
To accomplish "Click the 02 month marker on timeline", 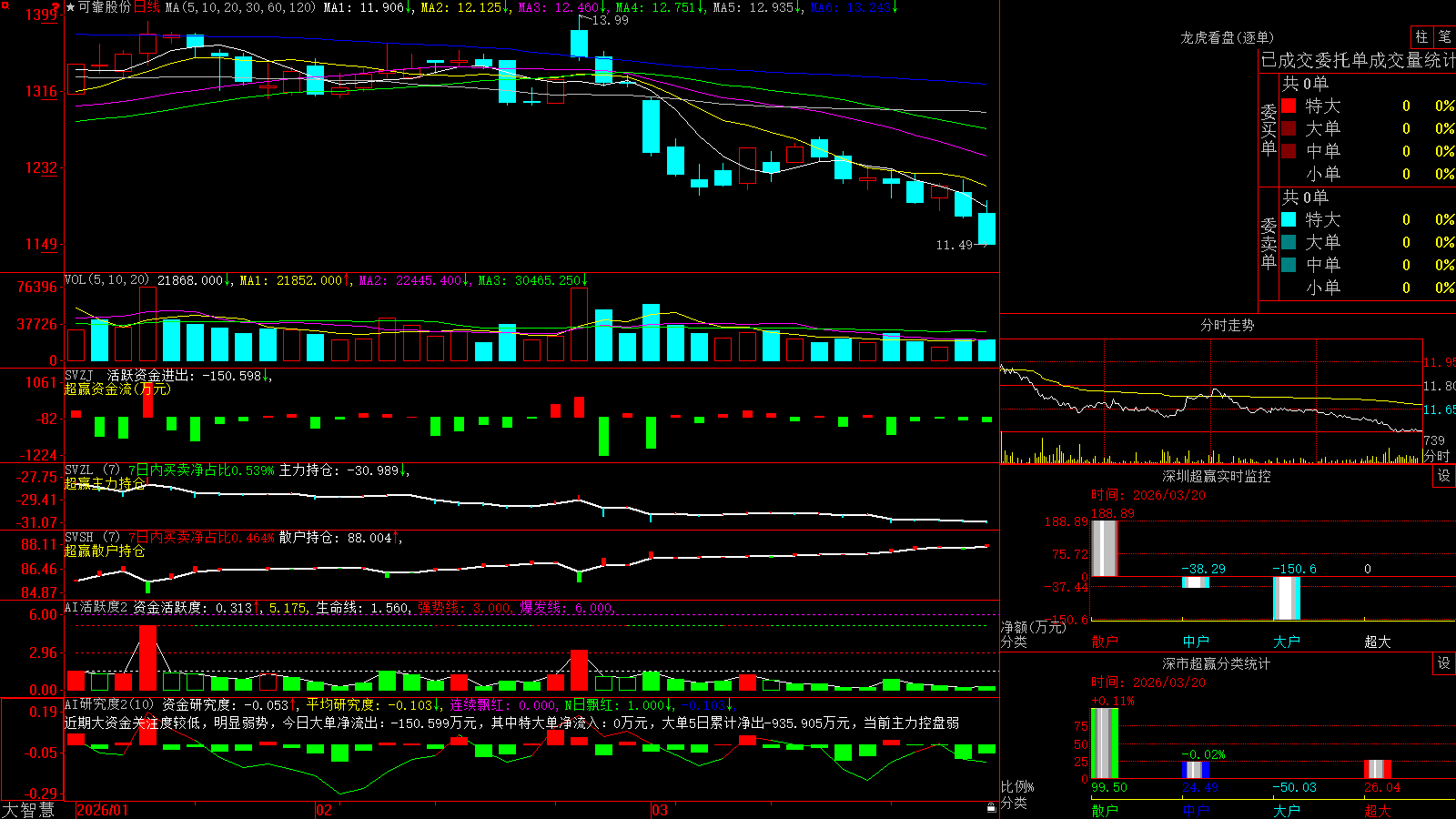I will [324, 810].
